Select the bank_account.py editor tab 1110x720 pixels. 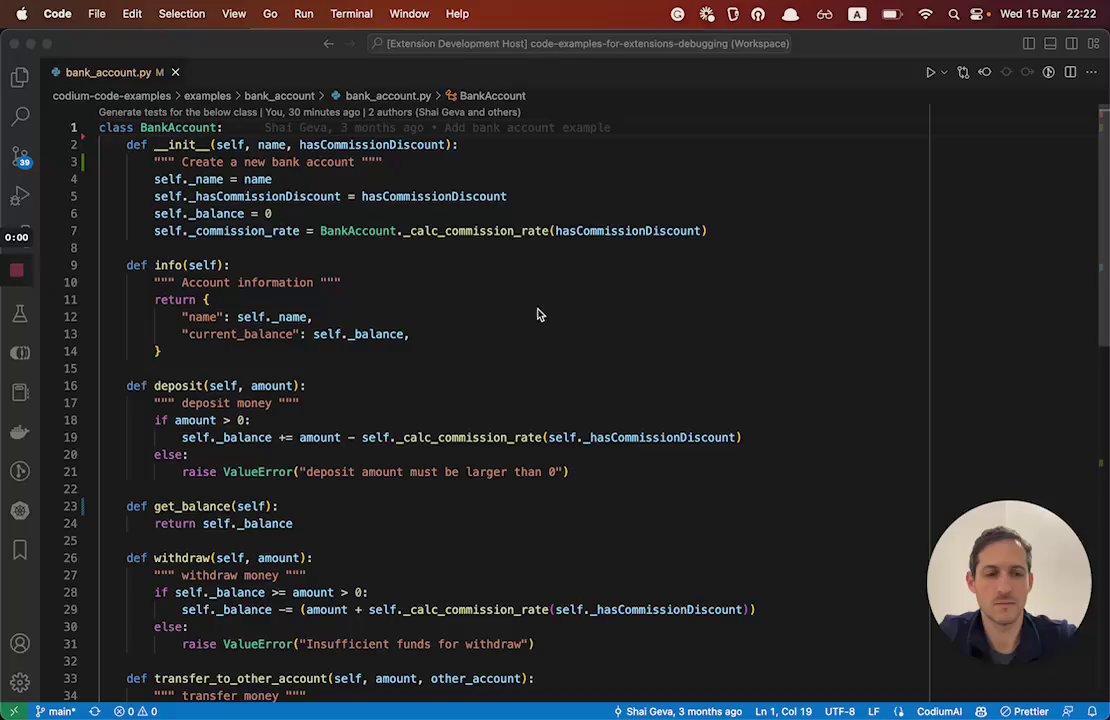[x=108, y=72]
